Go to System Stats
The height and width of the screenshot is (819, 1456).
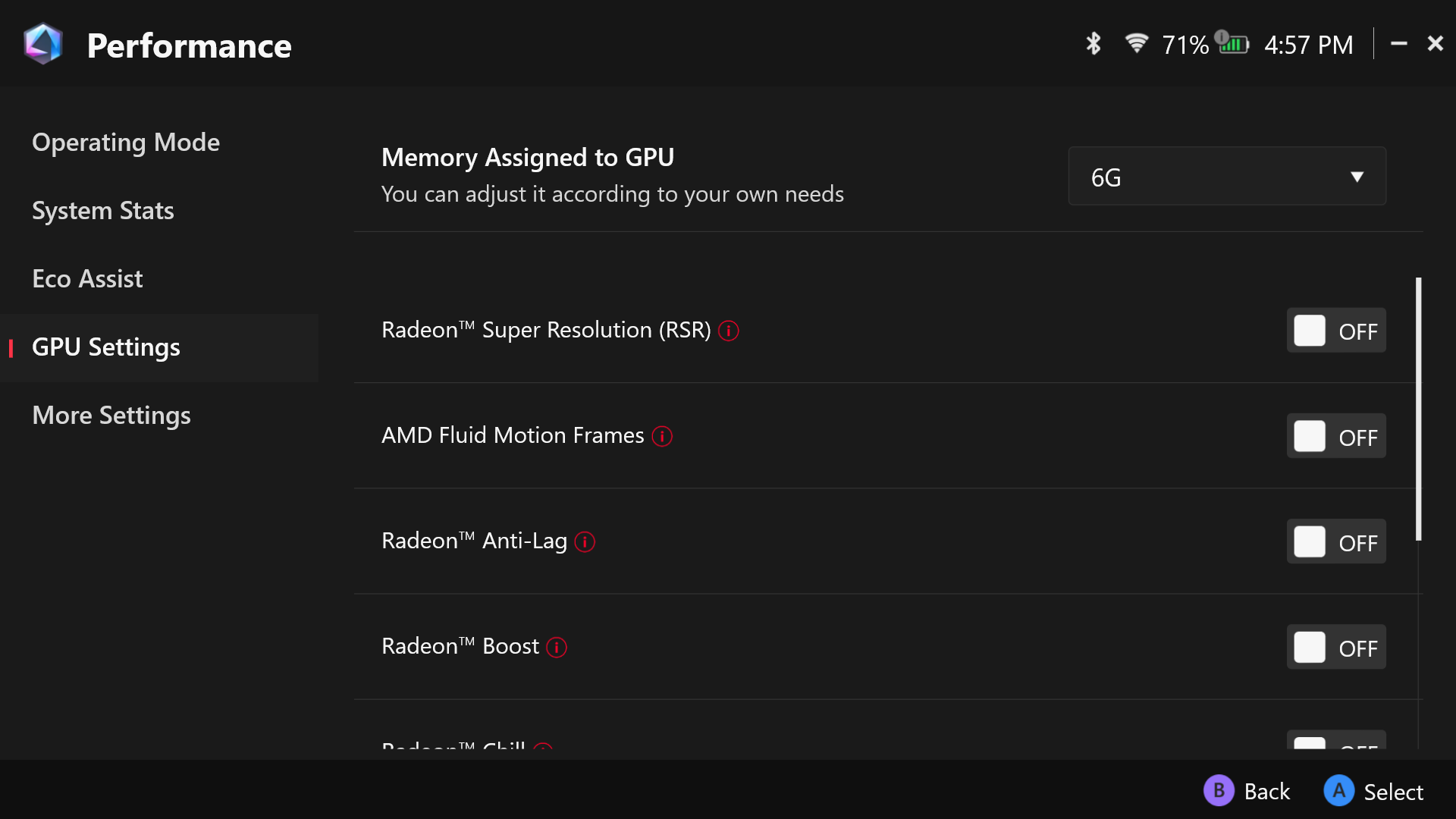(103, 211)
